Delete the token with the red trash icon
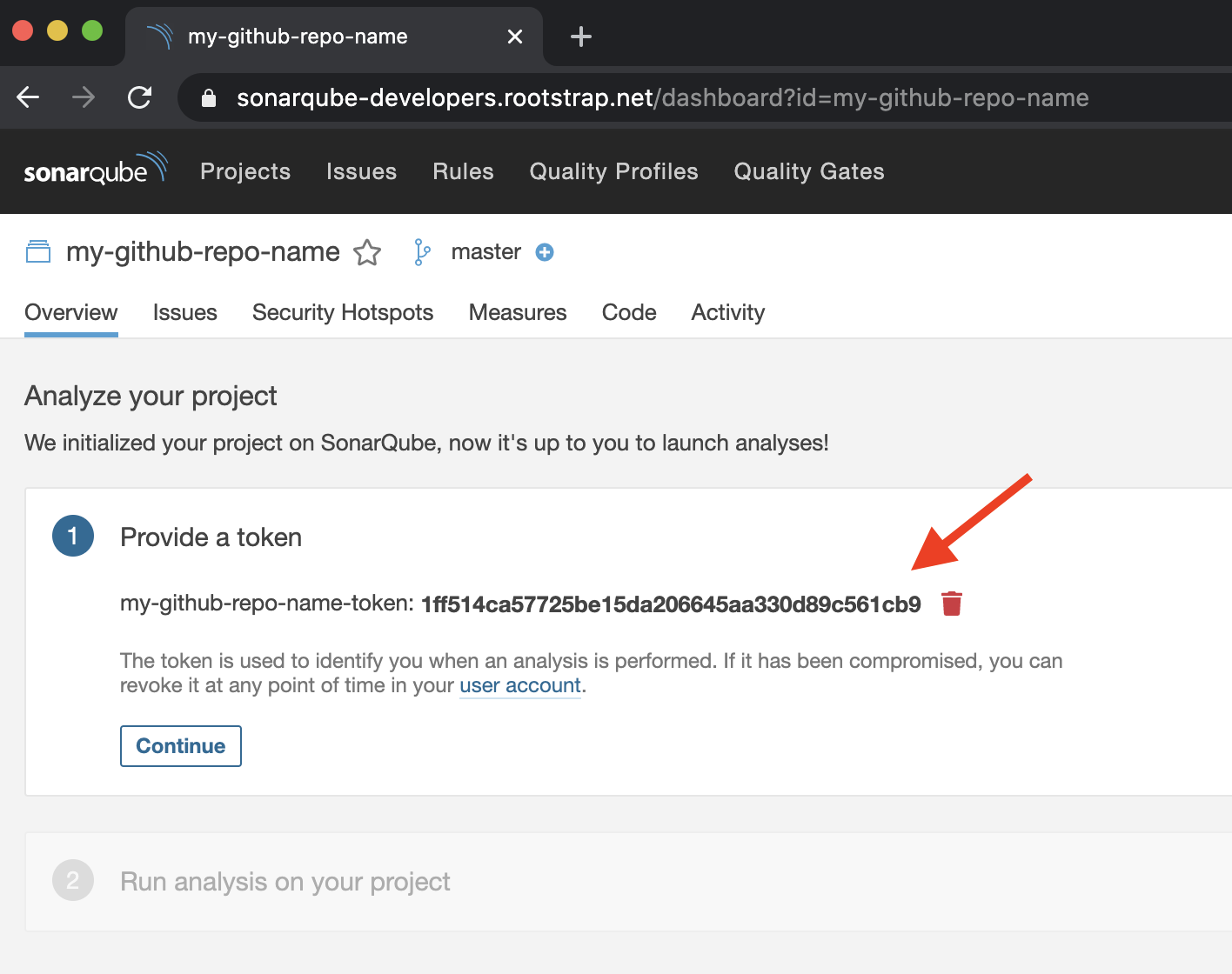This screenshot has width=1232, height=974. pos(952,604)
